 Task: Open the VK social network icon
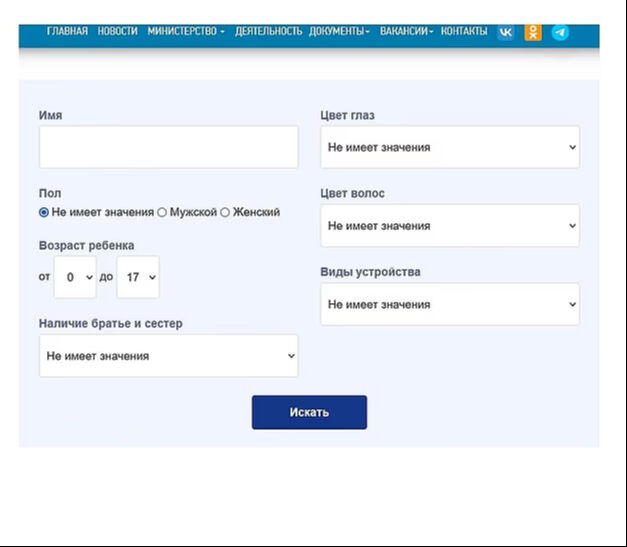click(506, 32)
